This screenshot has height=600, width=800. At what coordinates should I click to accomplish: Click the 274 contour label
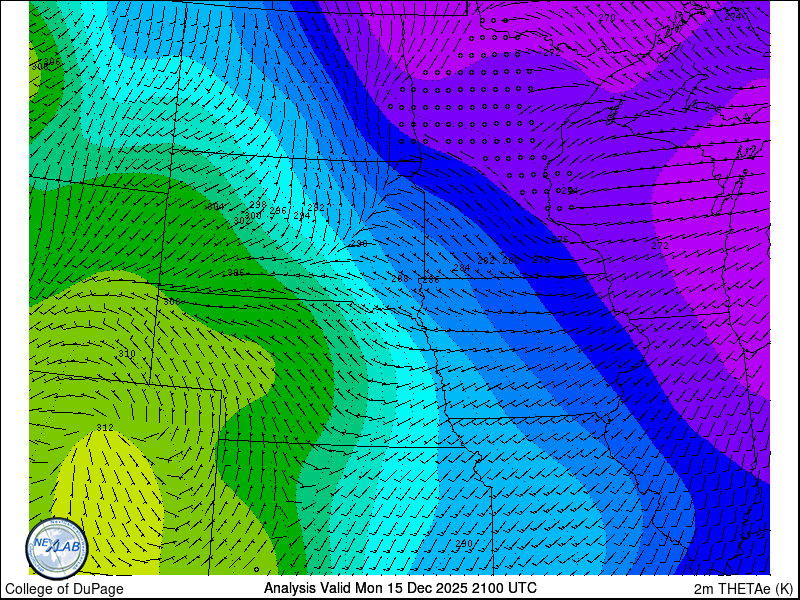[733, 16]
